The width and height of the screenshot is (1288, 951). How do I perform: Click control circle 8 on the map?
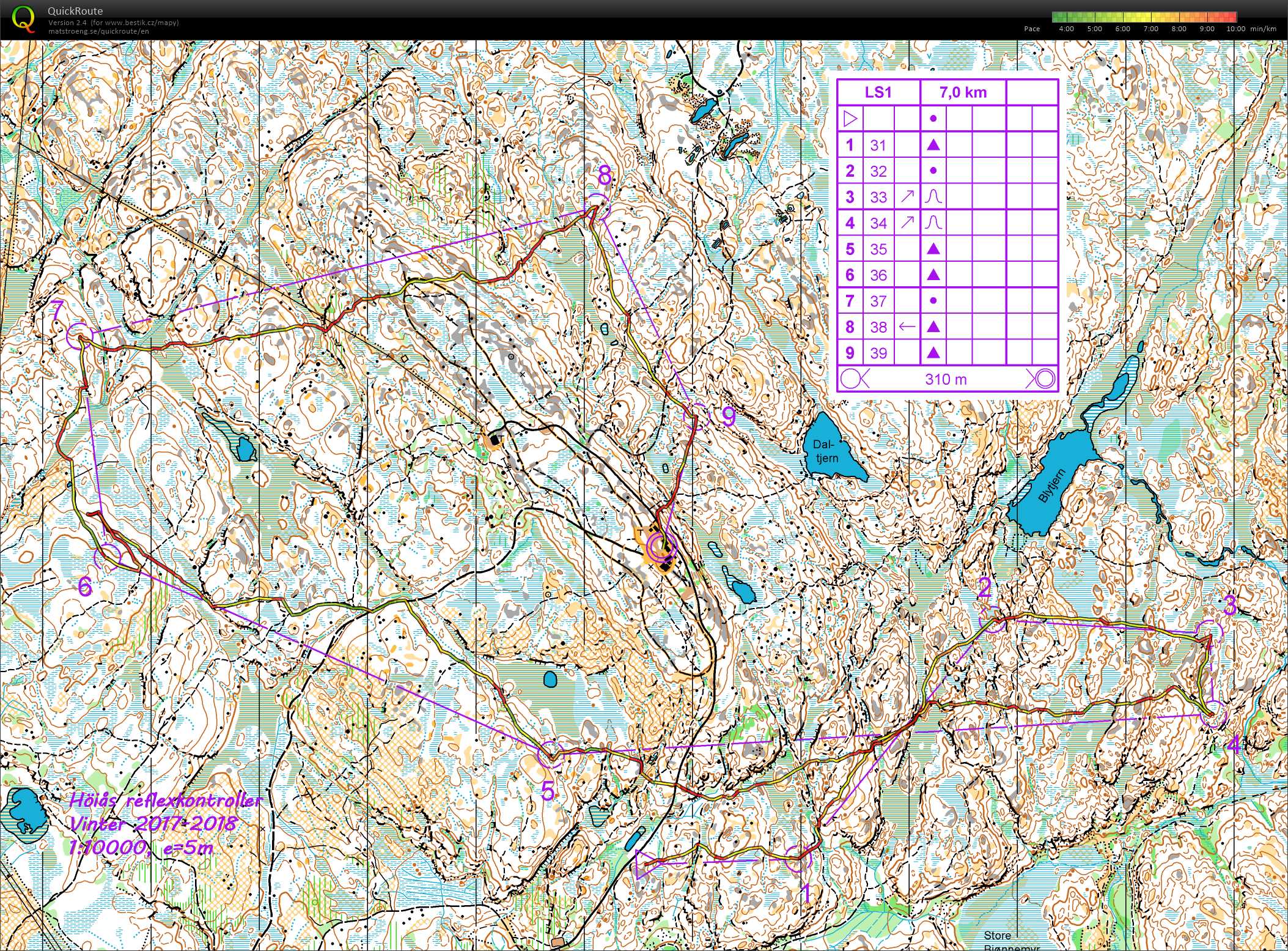pos(598,205)
